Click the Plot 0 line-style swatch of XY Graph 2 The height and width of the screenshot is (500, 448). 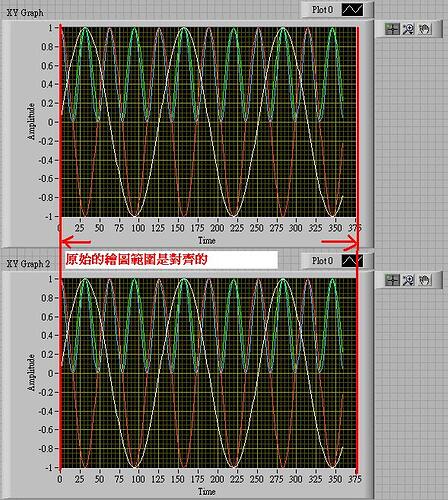[x=352, y=261]
